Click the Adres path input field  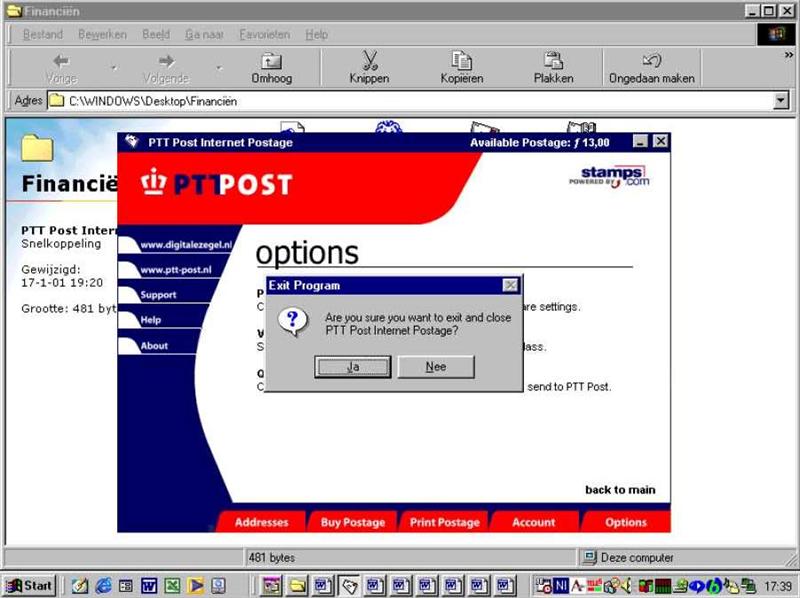(410, 101)
